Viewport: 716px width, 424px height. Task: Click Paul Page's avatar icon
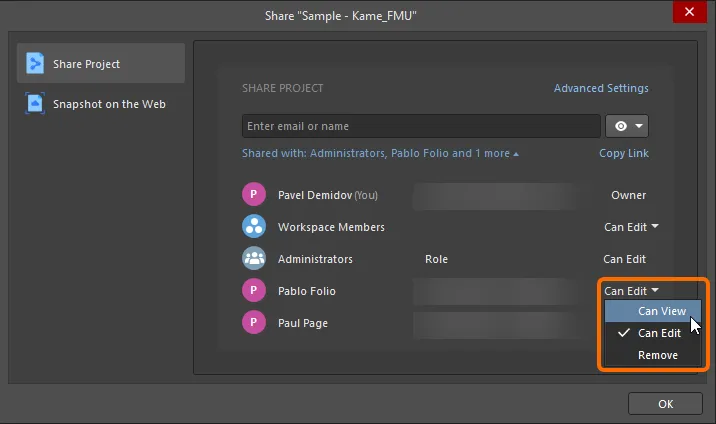pyautogui.click(x=254, y=323)
